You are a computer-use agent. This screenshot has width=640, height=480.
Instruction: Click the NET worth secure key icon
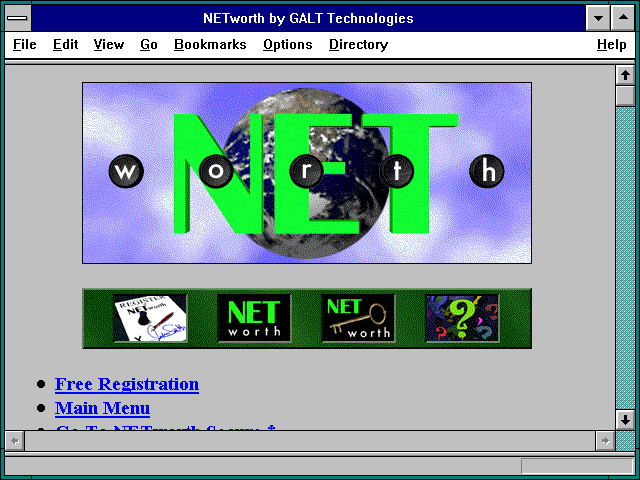[x=358, y=318]
